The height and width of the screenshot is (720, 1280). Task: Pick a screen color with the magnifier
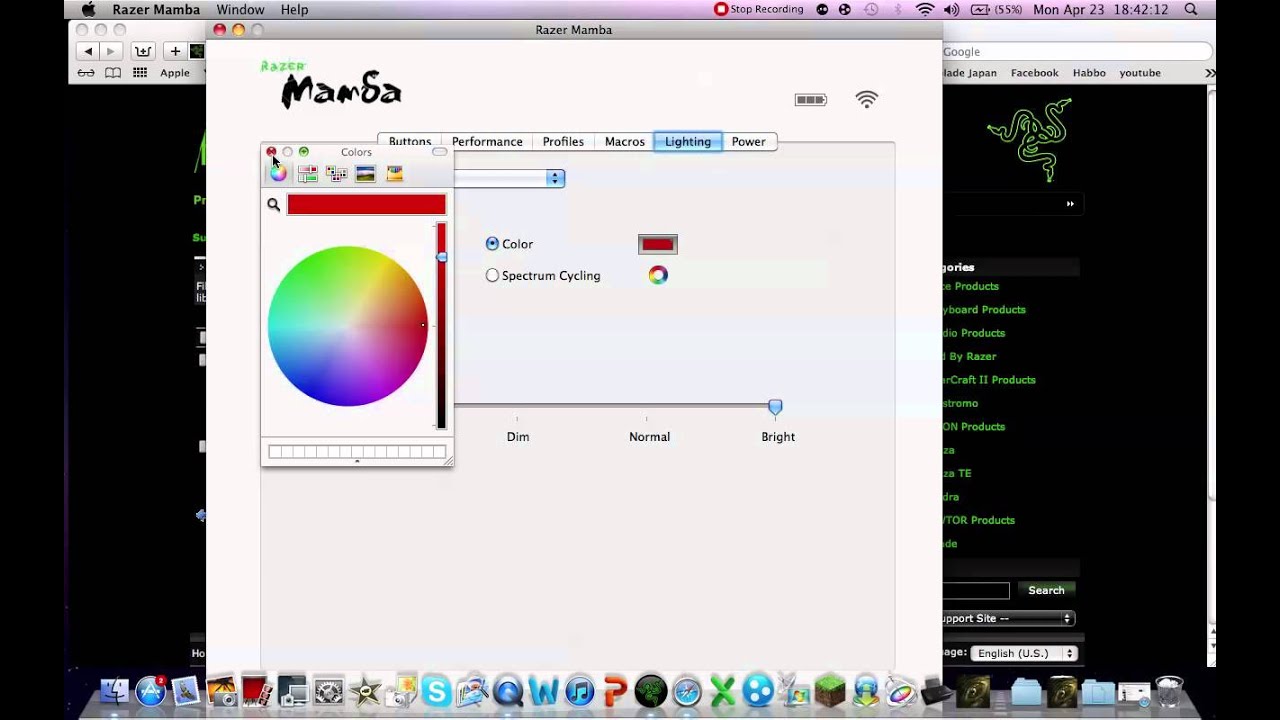273,204
